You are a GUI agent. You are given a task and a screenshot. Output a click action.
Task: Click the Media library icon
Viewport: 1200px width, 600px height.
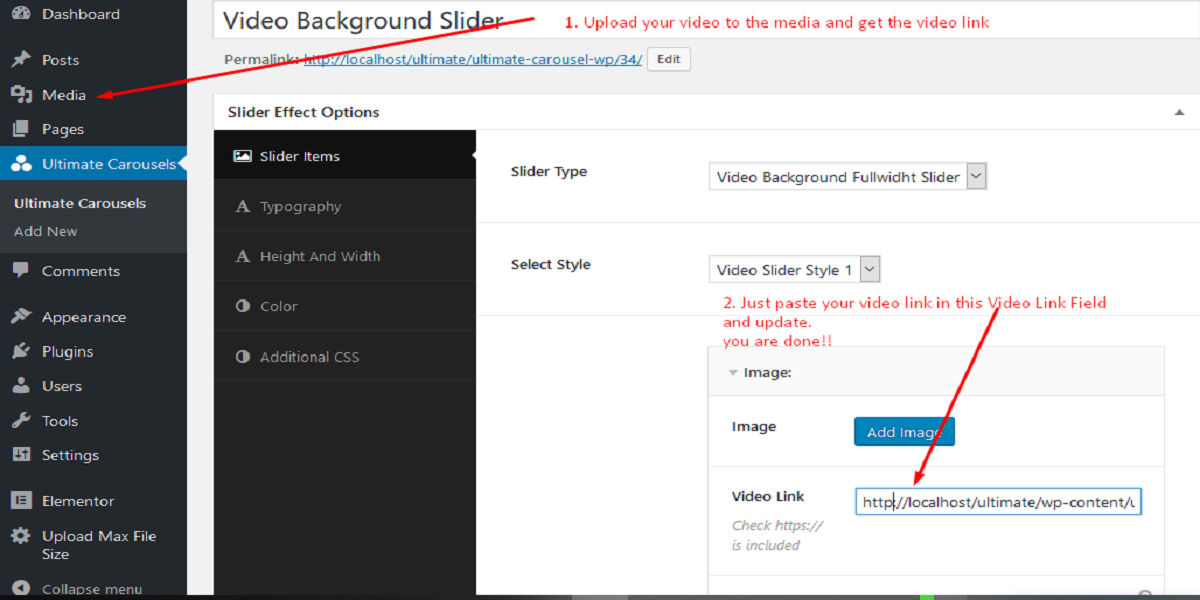tap(21, 95)
